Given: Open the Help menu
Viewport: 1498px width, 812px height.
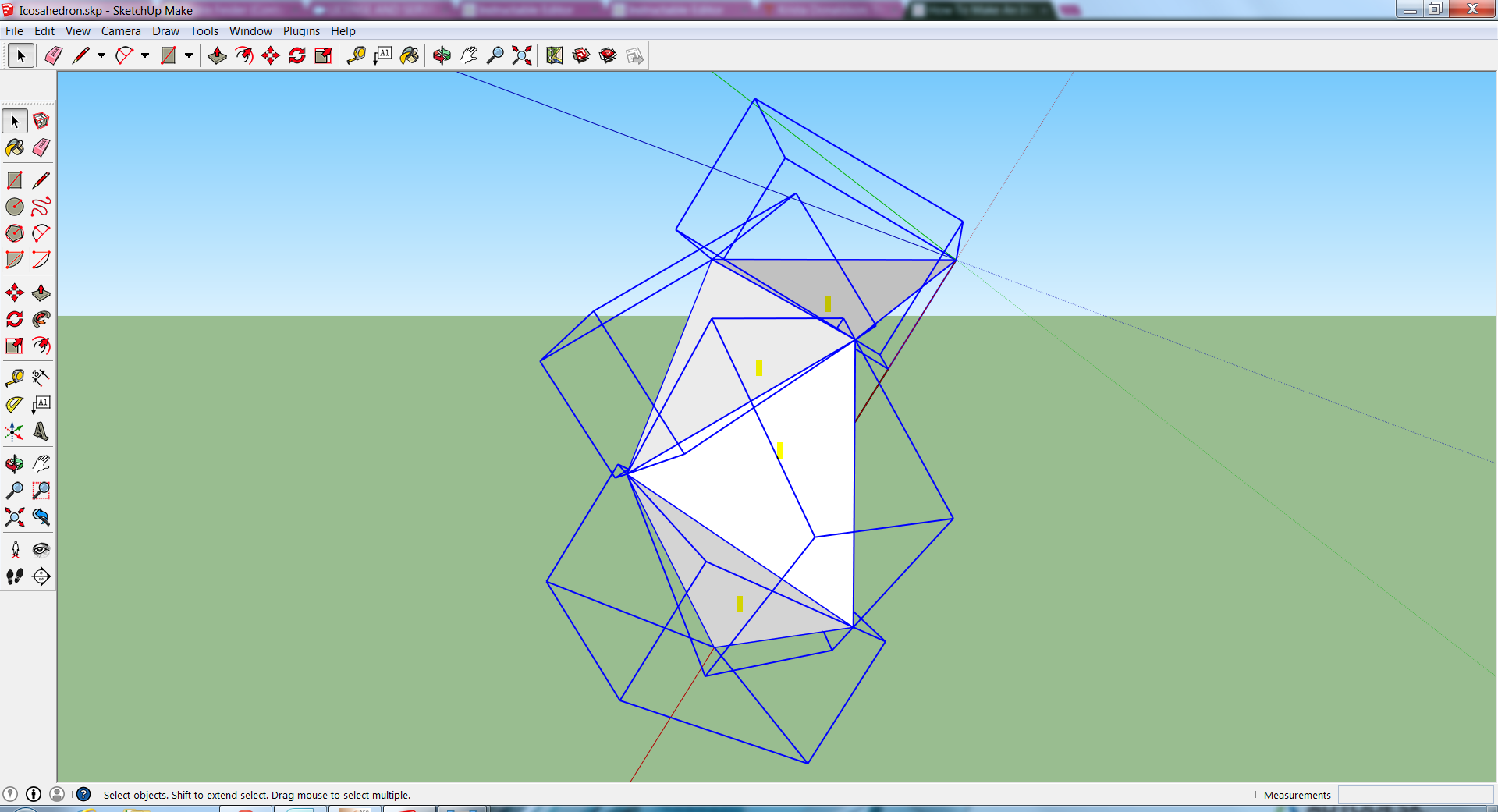Looking at the screenshot, I should pos(343,31).
